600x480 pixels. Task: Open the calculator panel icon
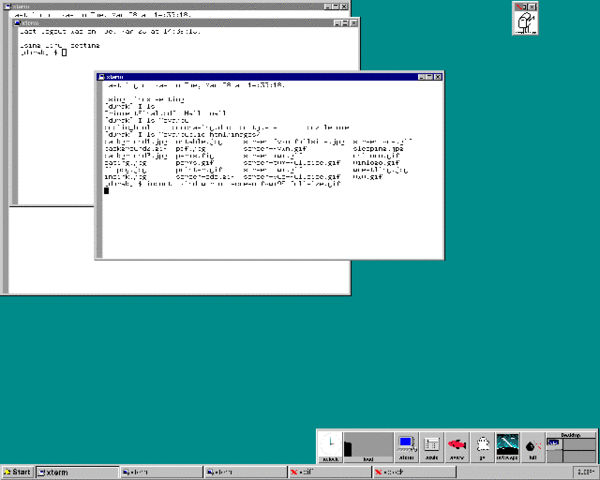(x=431, y=446)
